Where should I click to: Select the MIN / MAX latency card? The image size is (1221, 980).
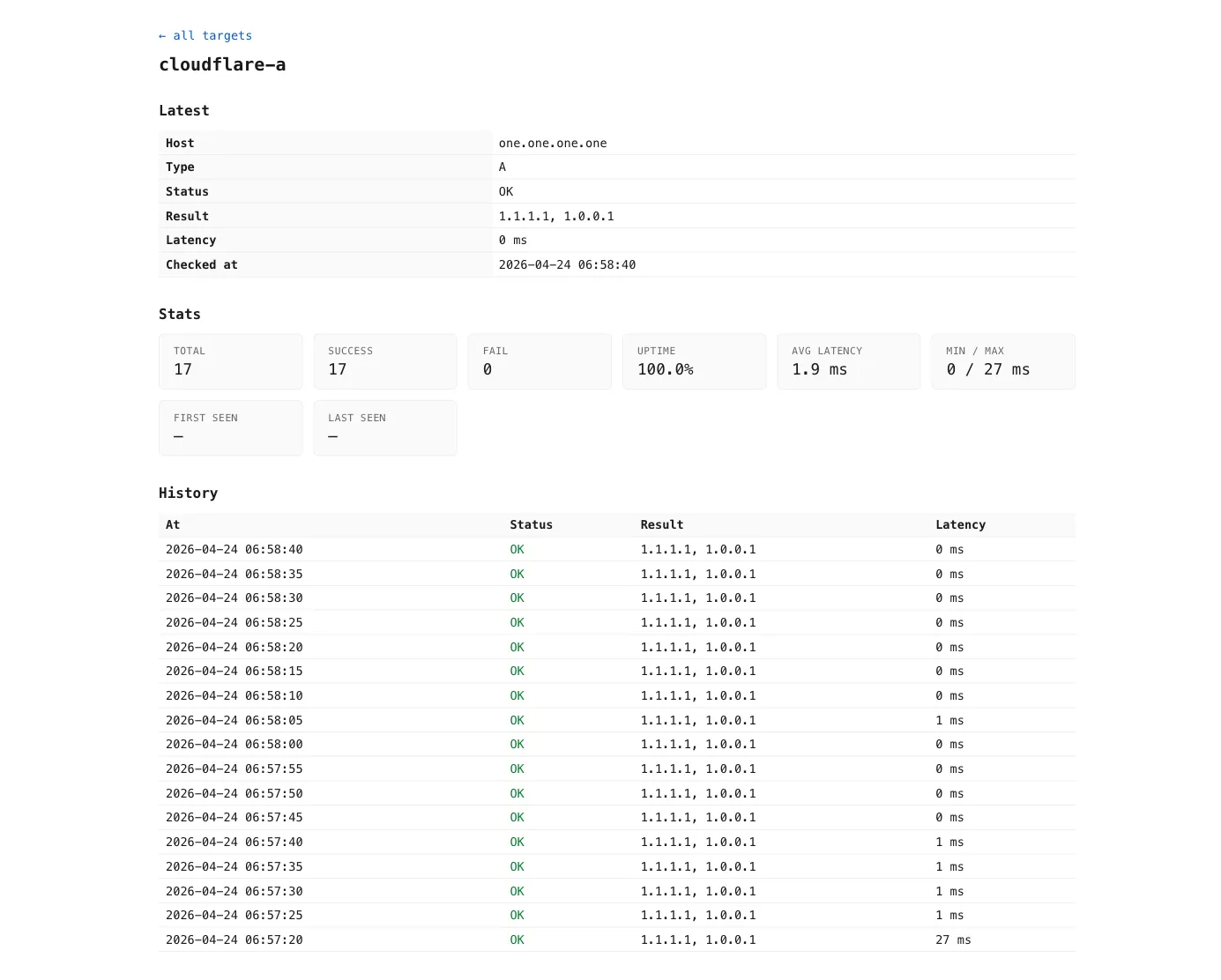(x=1002, y=361)
